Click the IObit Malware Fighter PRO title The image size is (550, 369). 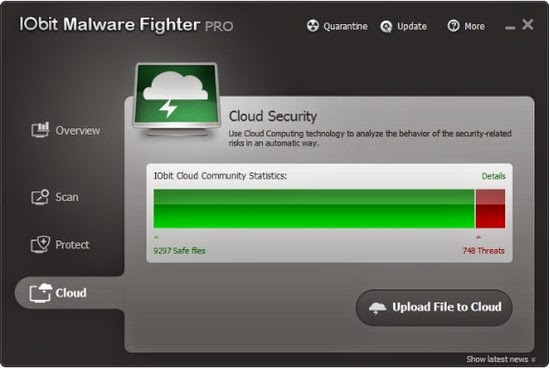tap(126, 25)
